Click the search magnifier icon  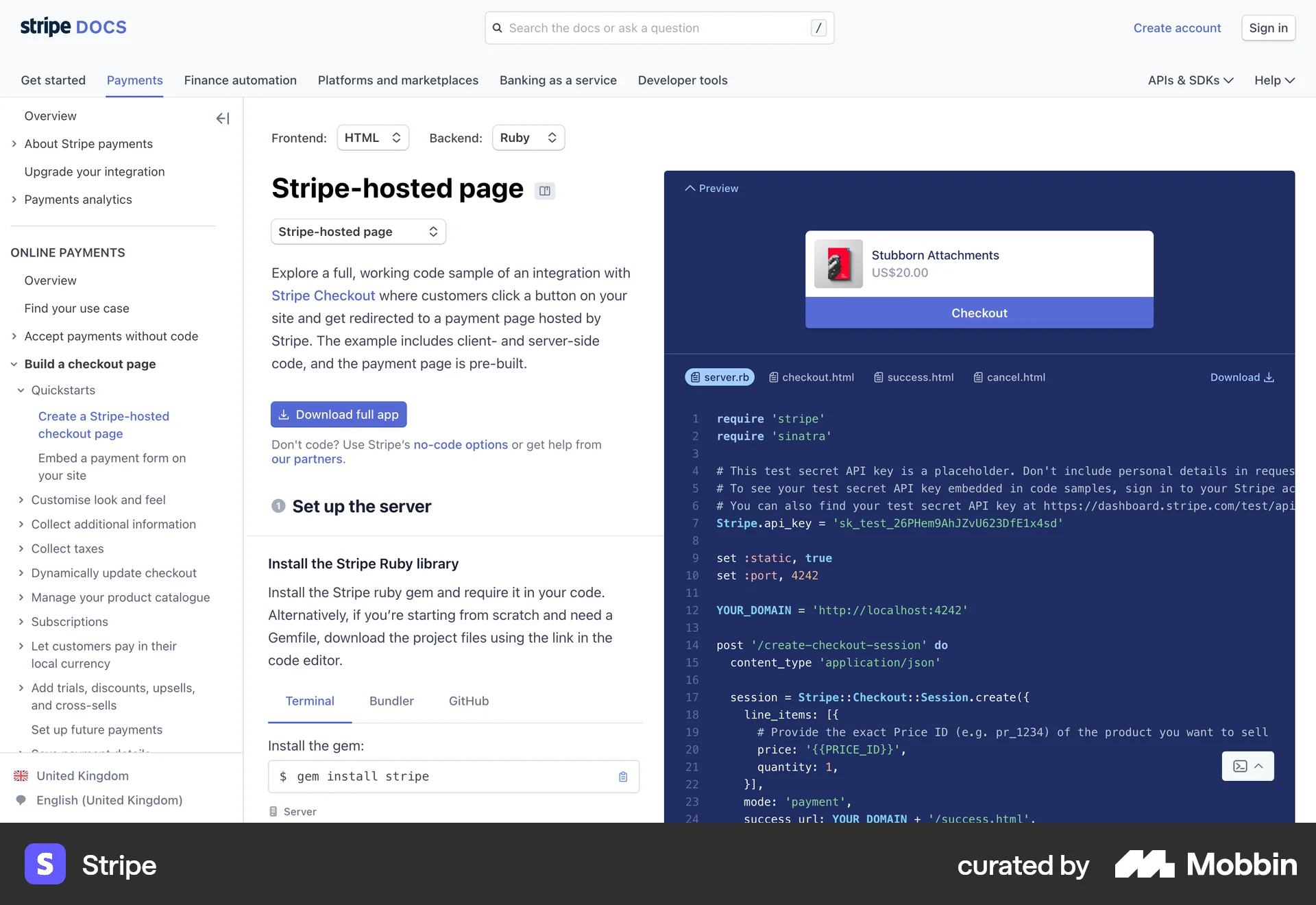tap(498, 27)
